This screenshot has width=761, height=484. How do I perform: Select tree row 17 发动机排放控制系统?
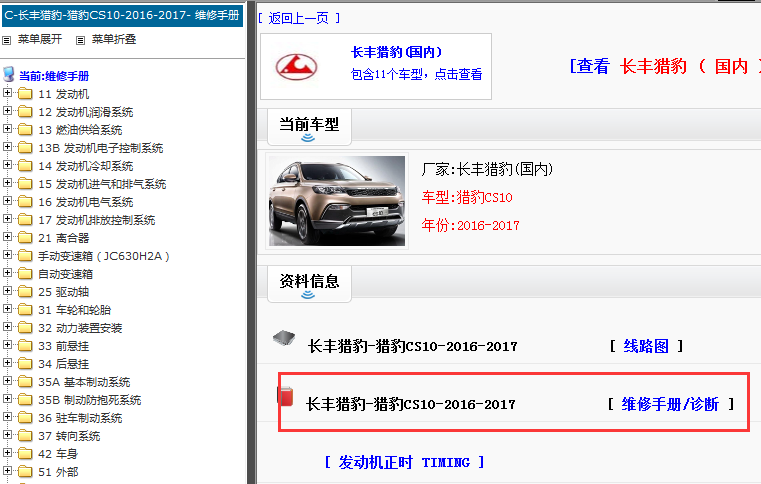pos(97,220)
